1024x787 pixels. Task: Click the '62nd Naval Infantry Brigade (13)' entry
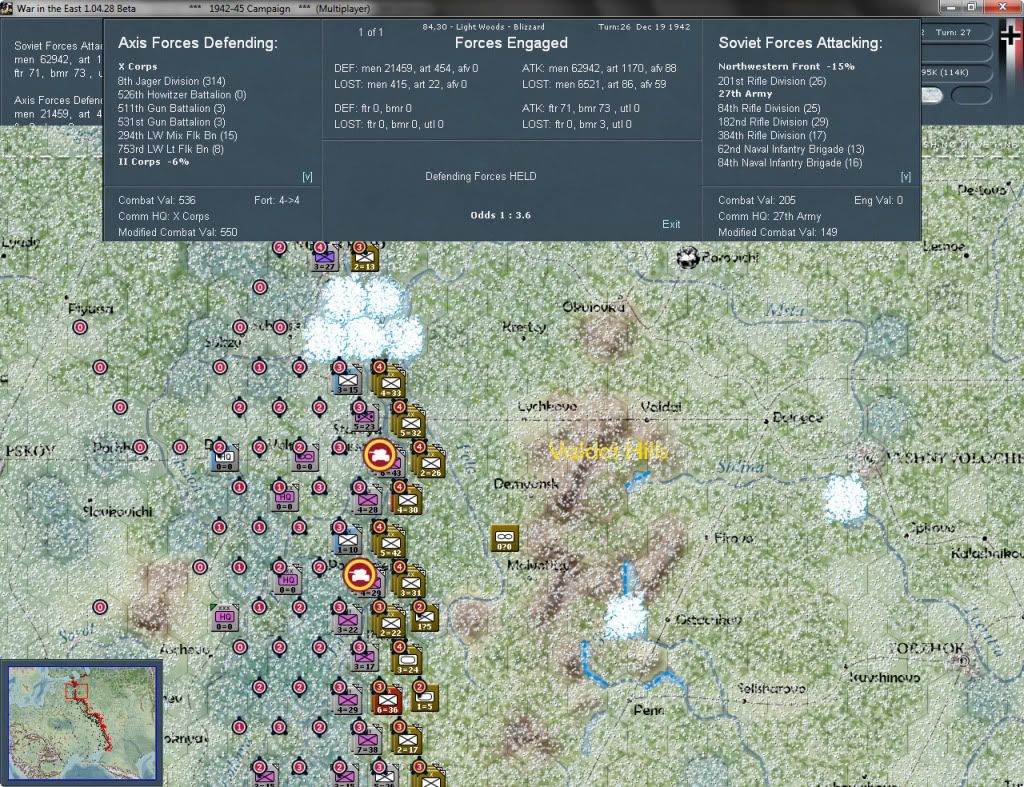coord(791,149)
